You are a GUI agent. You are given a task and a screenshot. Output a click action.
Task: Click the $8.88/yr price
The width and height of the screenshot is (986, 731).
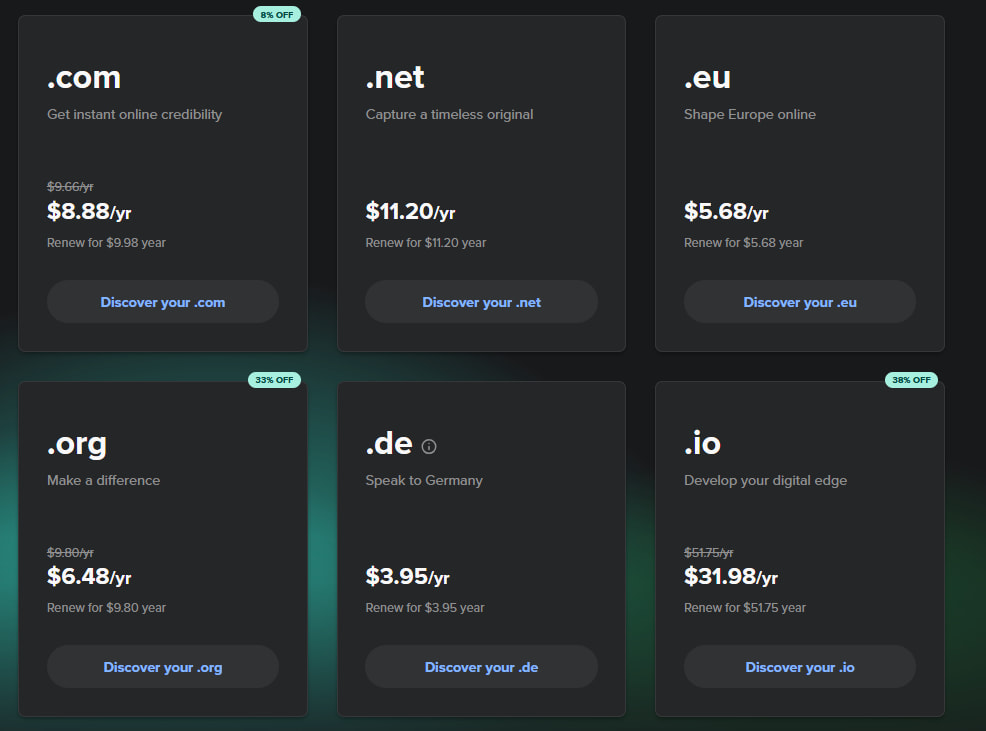(x=89, y=211)
